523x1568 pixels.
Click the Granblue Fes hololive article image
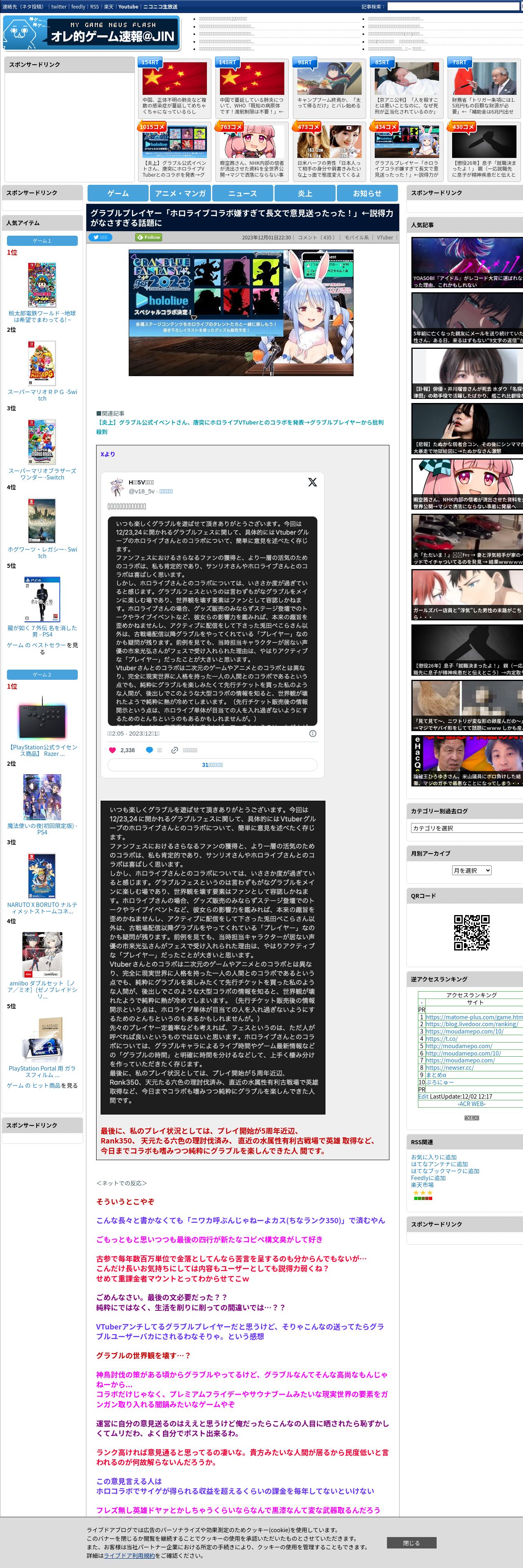241,312
